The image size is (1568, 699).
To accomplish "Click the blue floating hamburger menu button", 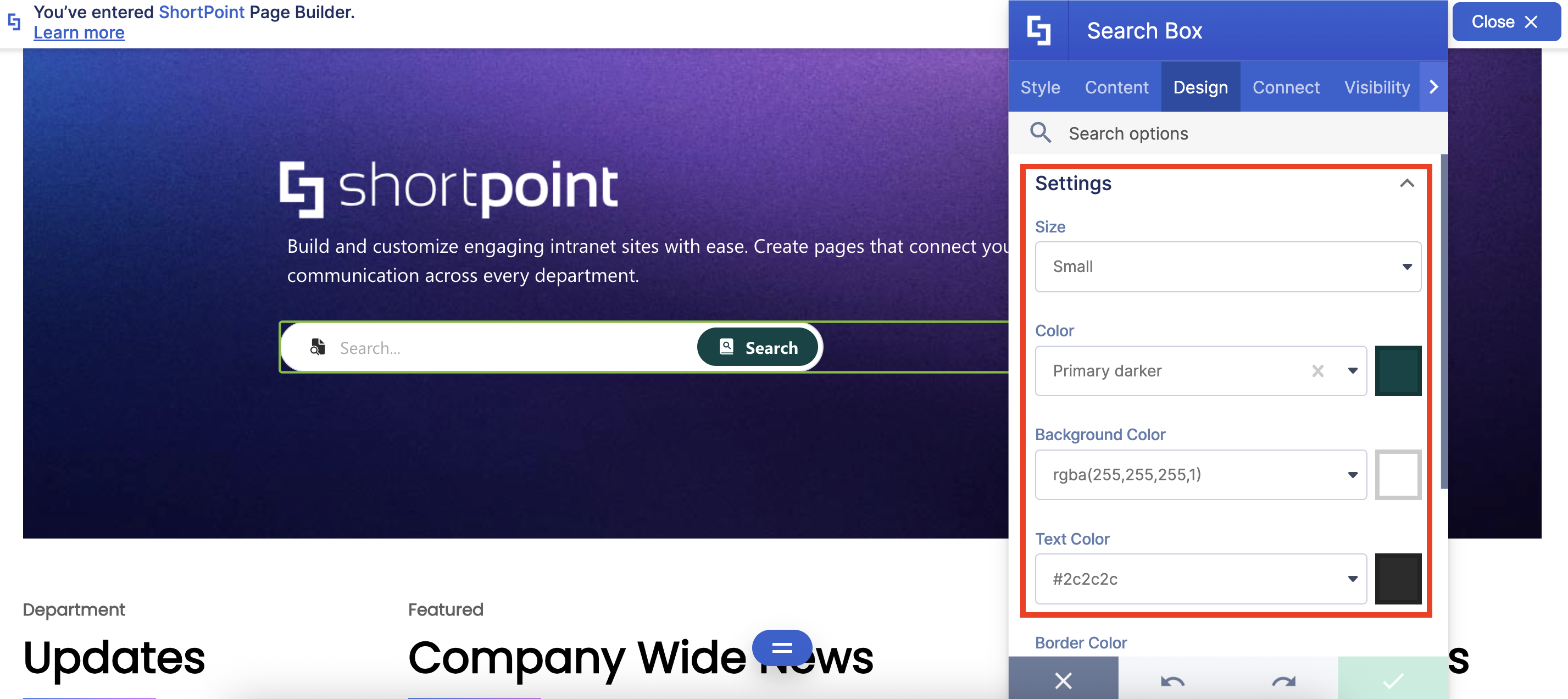I will tap(782, 647).
